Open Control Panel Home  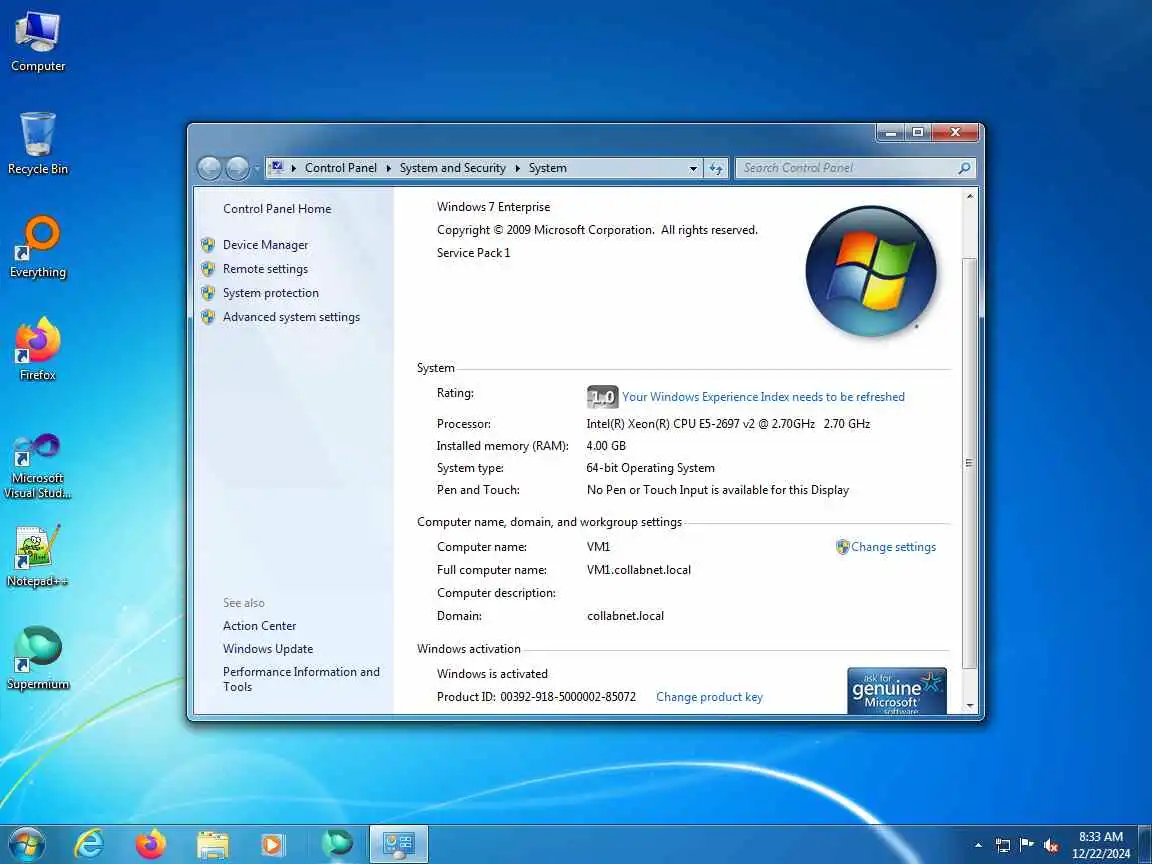(x=277, y=209)
